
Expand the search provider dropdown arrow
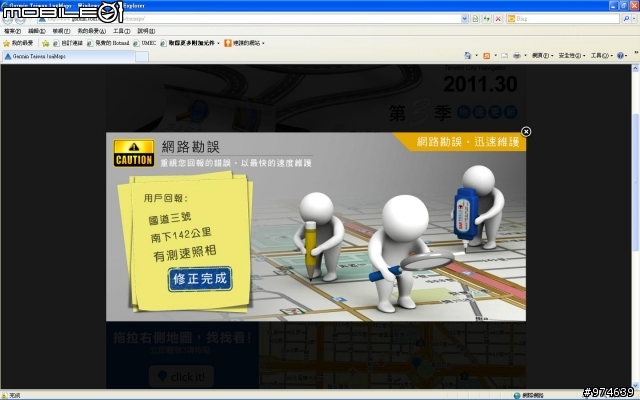point(635,19)
